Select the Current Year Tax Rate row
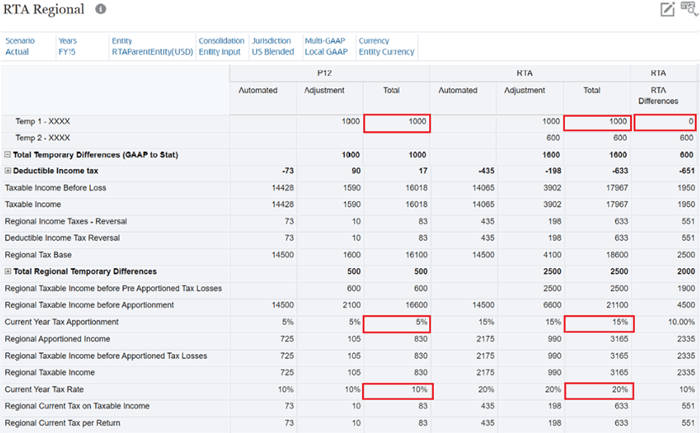Viewport: 700px width, 433px height. [44, 389]
